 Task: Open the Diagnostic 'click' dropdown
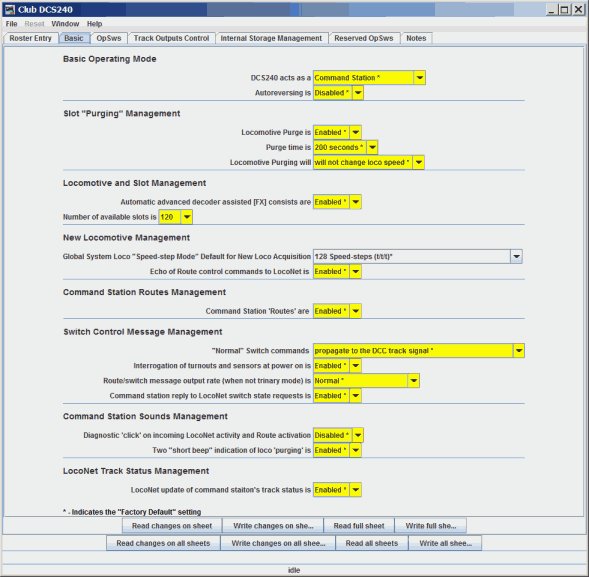pyautogui.click(x=338, y=435)
